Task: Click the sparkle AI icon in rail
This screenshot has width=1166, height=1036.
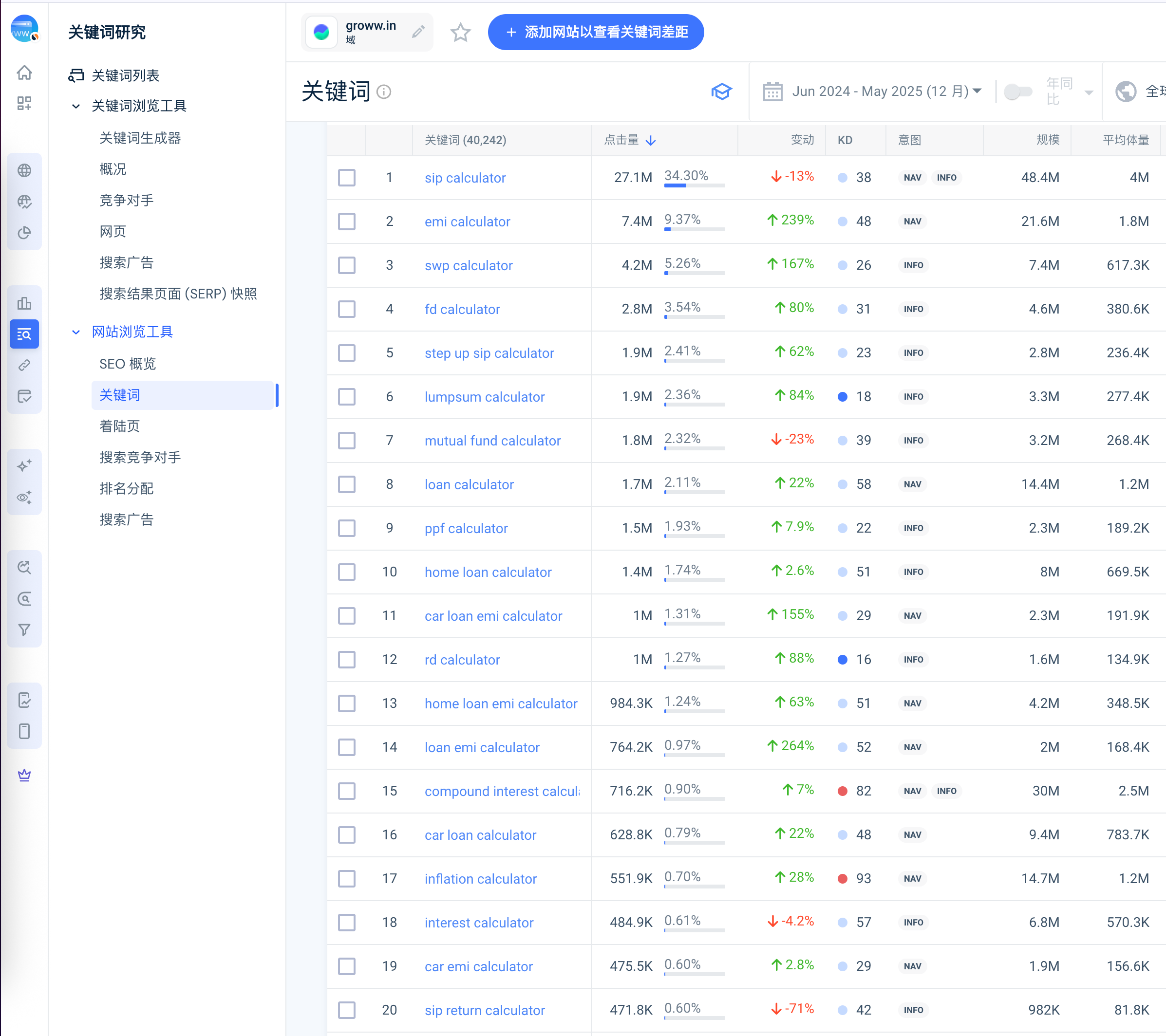Action: 24,466
